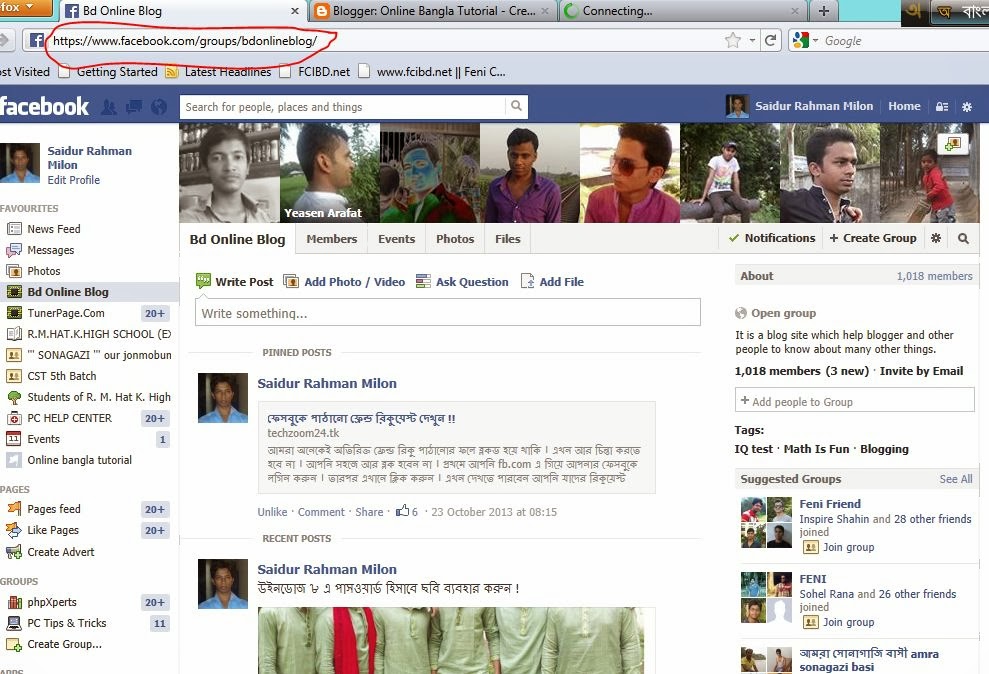989x674 pixels.
Task: Click add cover photo icon on group banner
Action: pyautogui.click(x=952, y=144)
